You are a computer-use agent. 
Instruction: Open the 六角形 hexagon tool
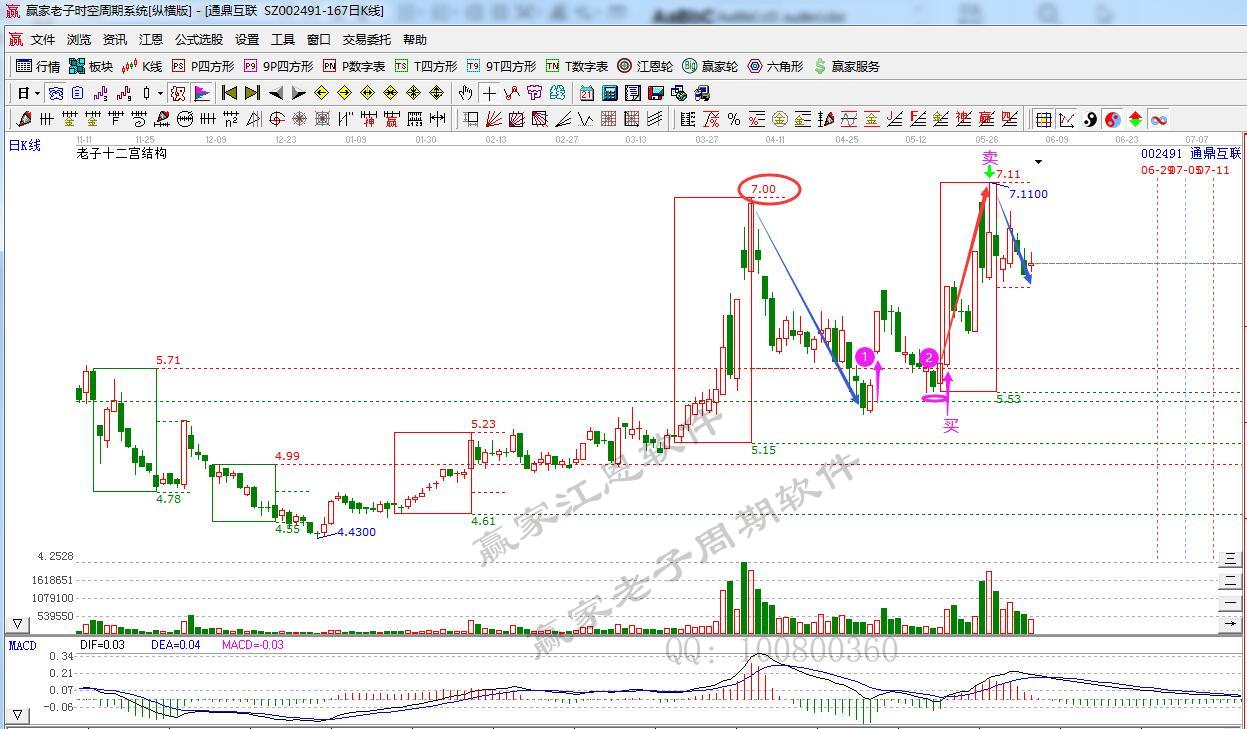(x=775, y=66)
